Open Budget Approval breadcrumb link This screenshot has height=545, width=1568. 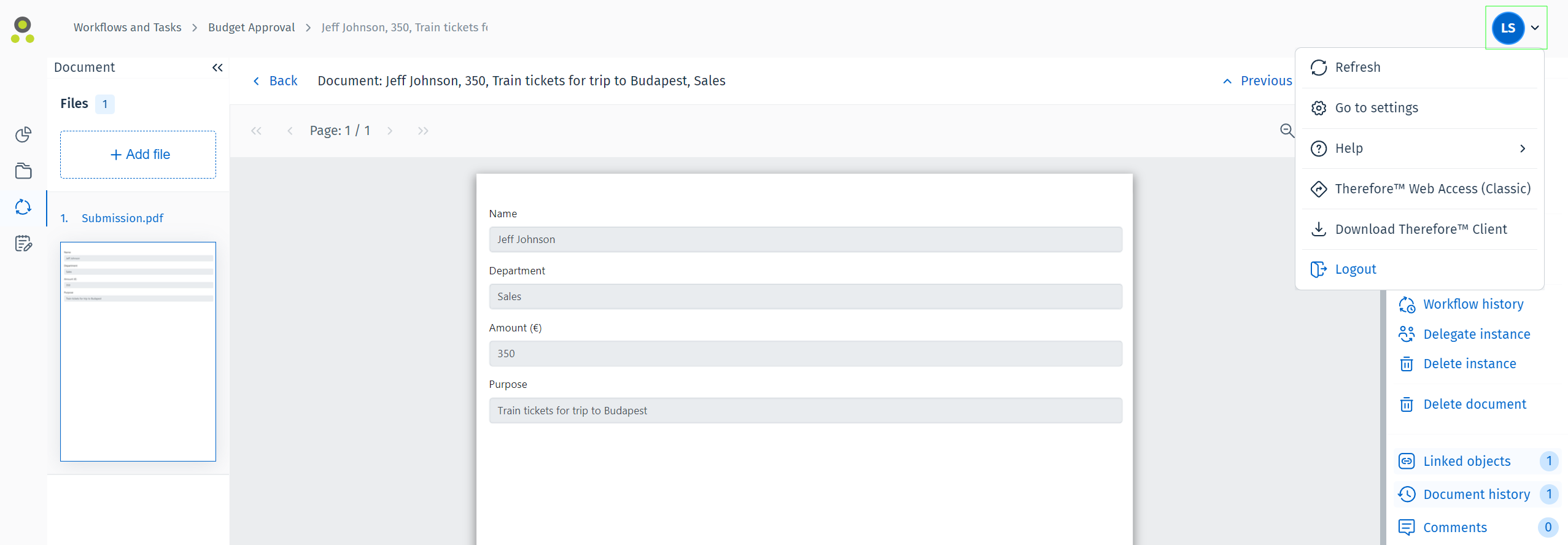tap(251, 28)
